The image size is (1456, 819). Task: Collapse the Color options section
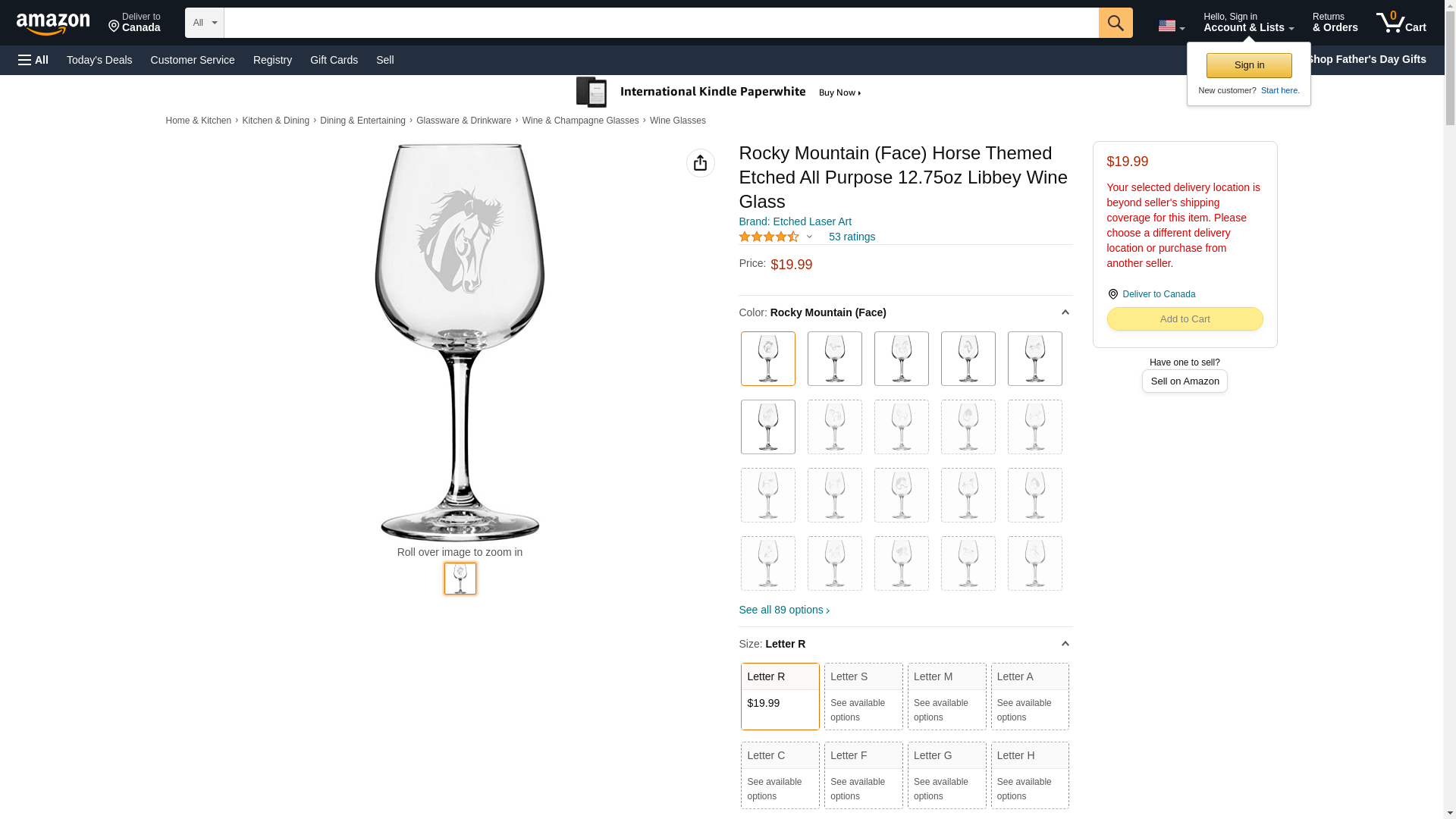click(x=1065, y=312)
